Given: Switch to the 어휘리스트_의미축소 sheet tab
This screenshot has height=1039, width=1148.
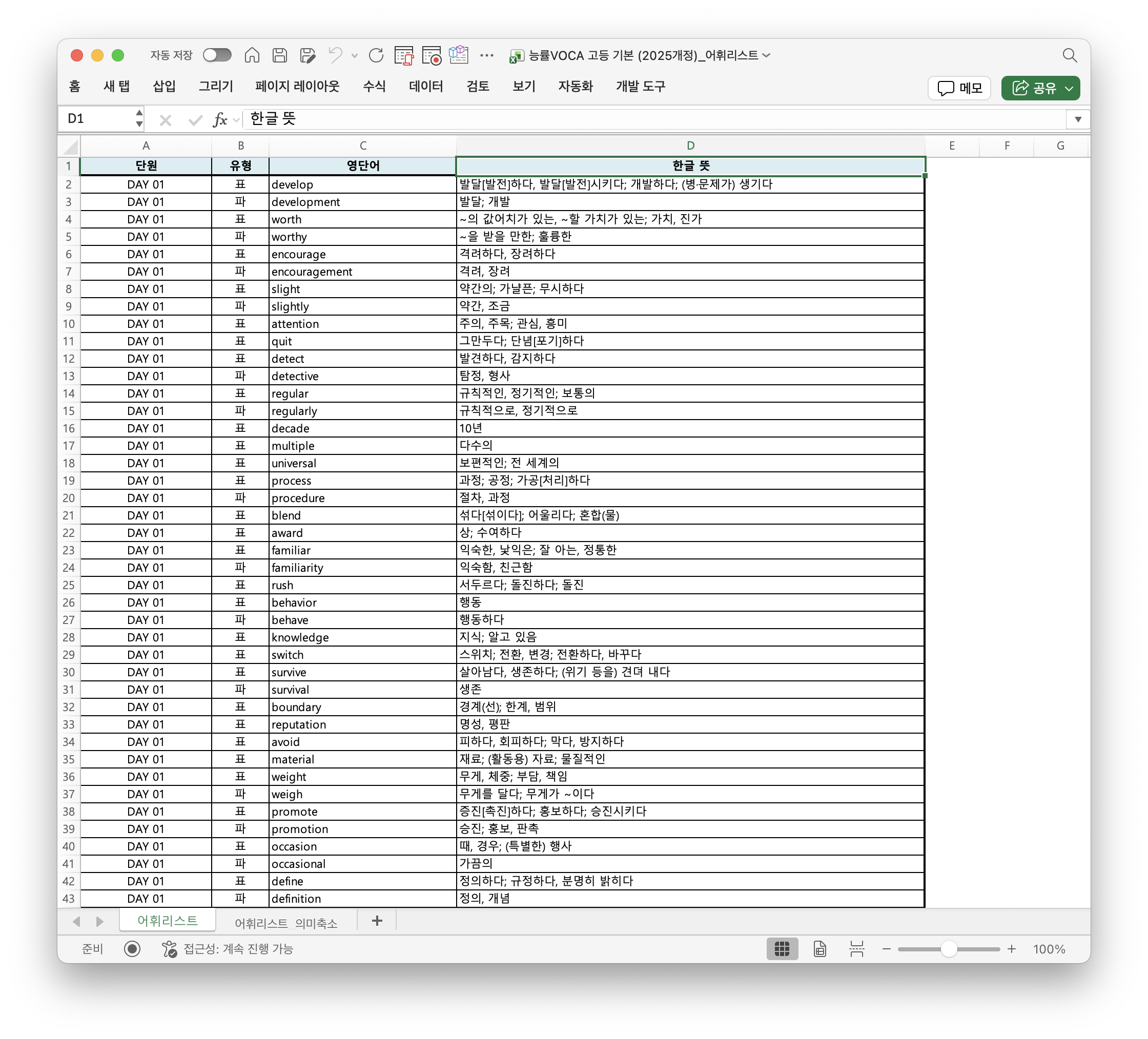Looking at the screenshot, I should 286,923.
